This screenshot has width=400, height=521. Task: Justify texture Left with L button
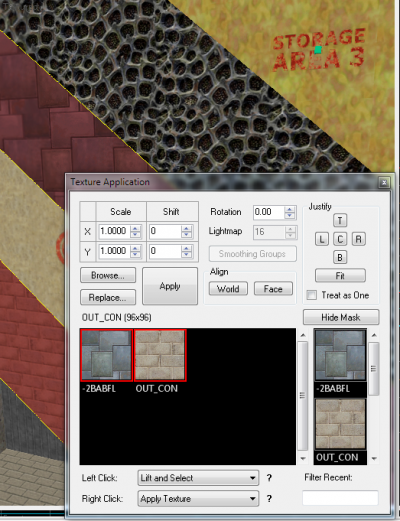tap(322, 239)
